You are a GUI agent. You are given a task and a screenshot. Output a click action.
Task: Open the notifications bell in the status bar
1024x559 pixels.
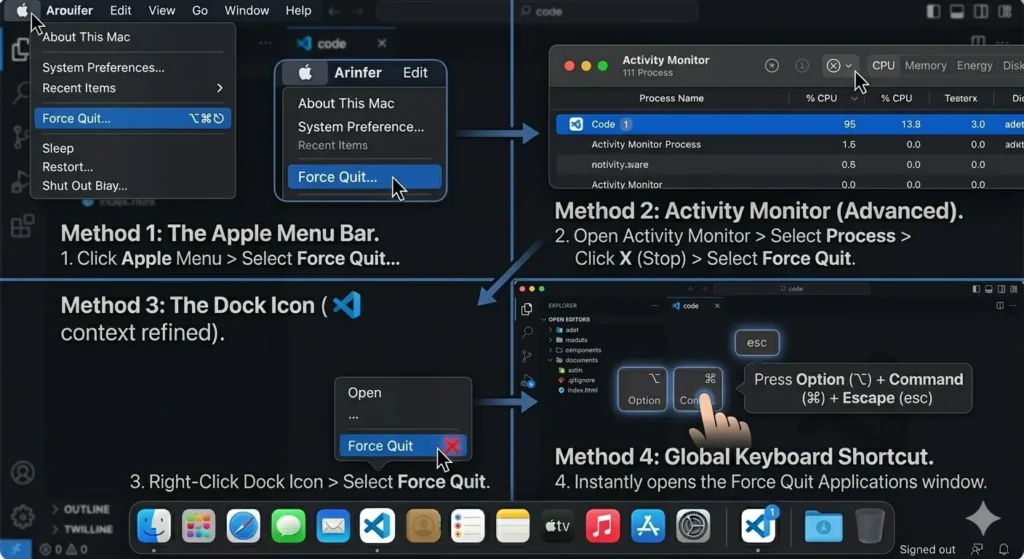(x=1004, y=550)
